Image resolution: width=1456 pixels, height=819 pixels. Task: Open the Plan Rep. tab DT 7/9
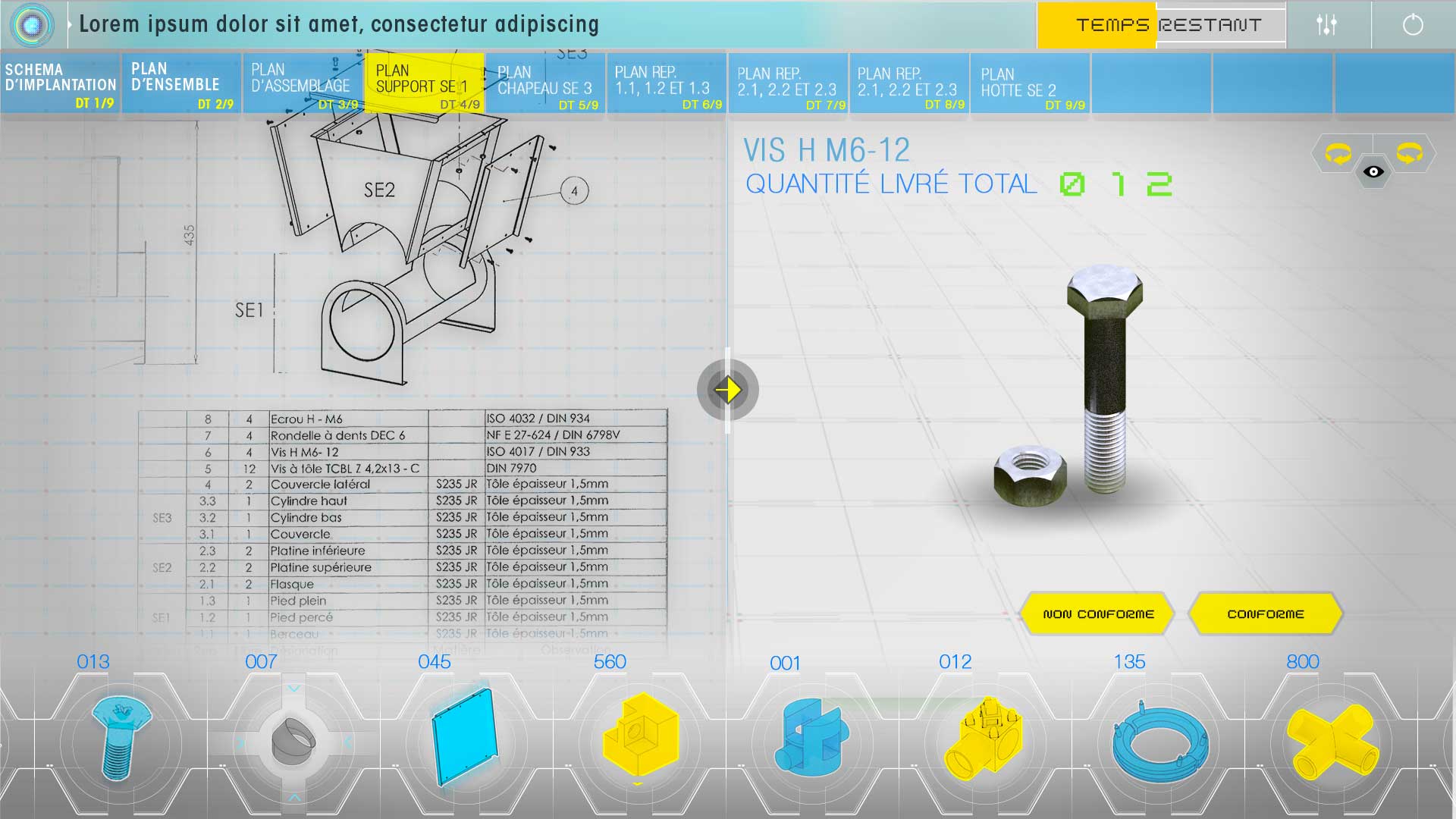tap(788, 83)
